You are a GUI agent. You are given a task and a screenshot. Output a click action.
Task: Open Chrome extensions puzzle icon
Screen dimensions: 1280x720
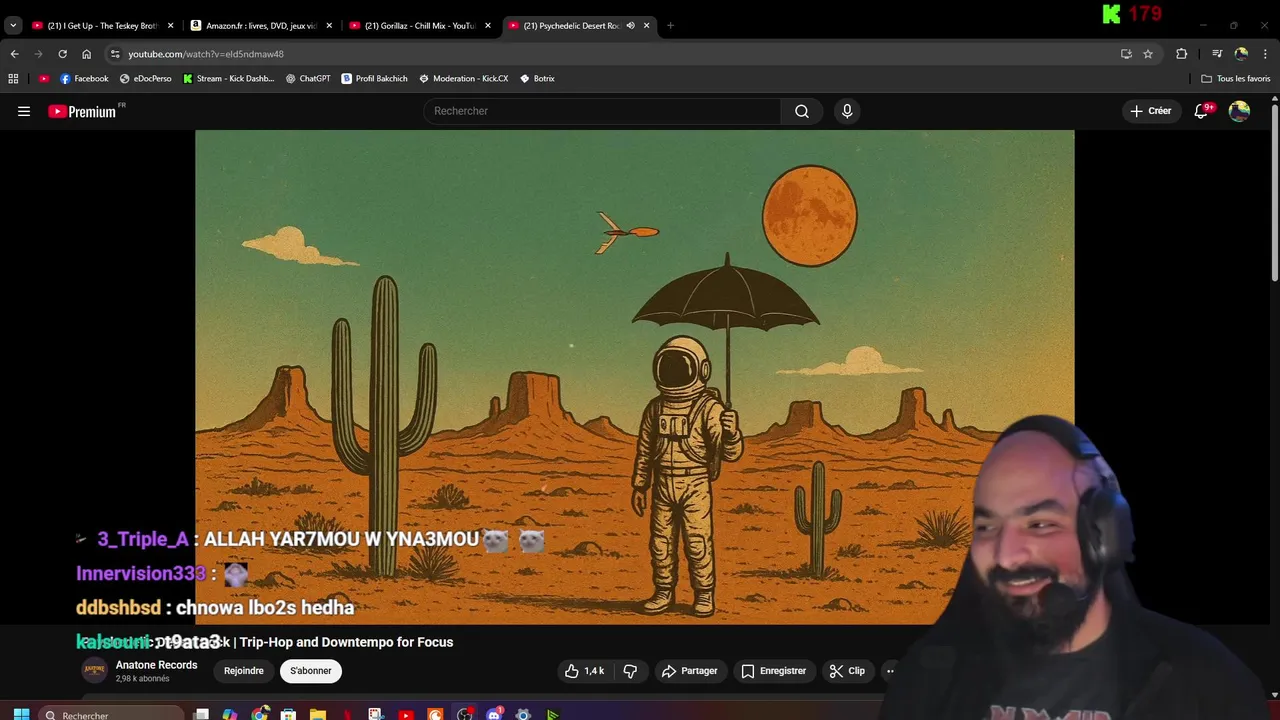[x=1181, y=54]
